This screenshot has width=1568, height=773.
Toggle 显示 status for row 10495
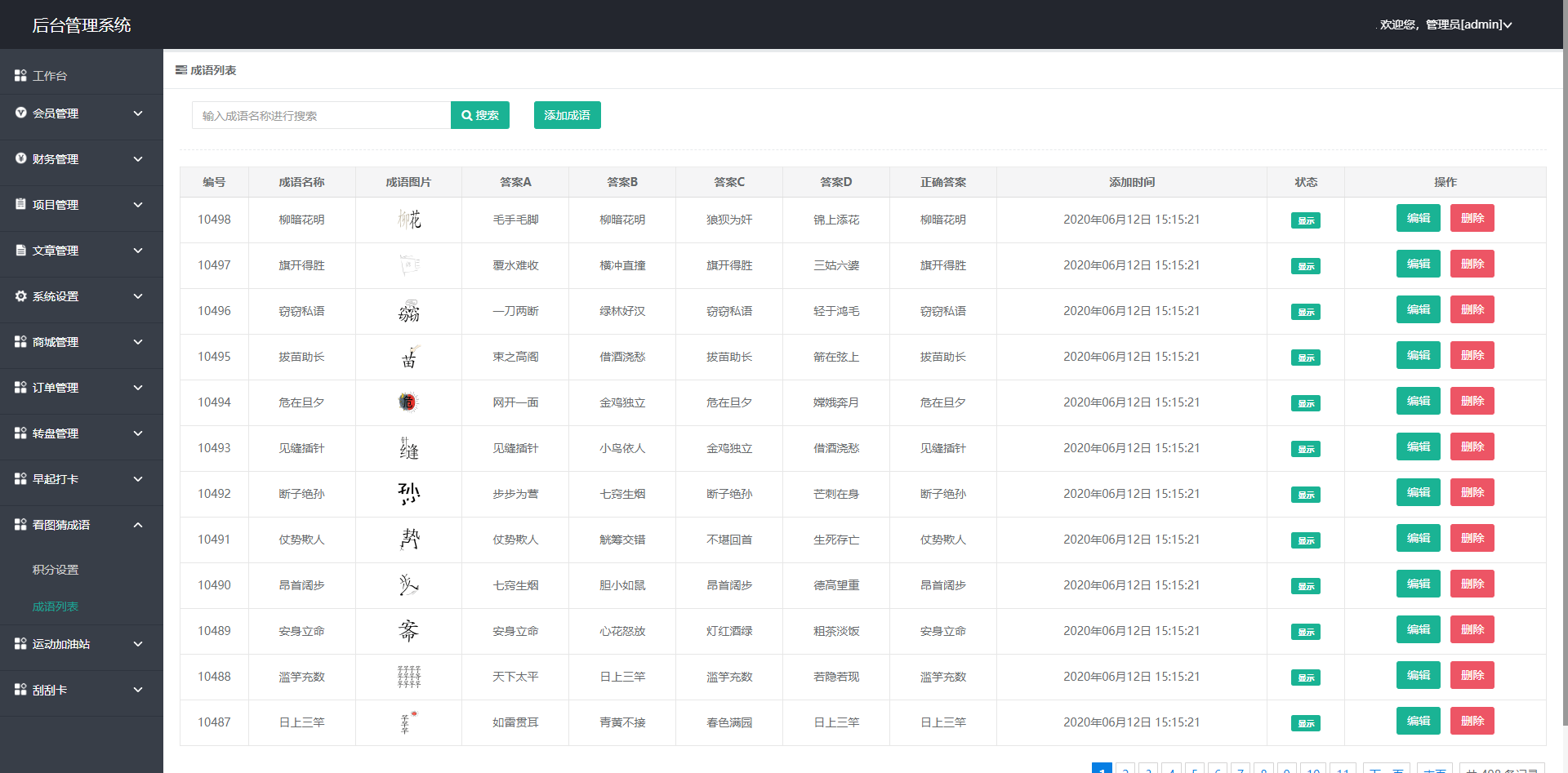1305,358
